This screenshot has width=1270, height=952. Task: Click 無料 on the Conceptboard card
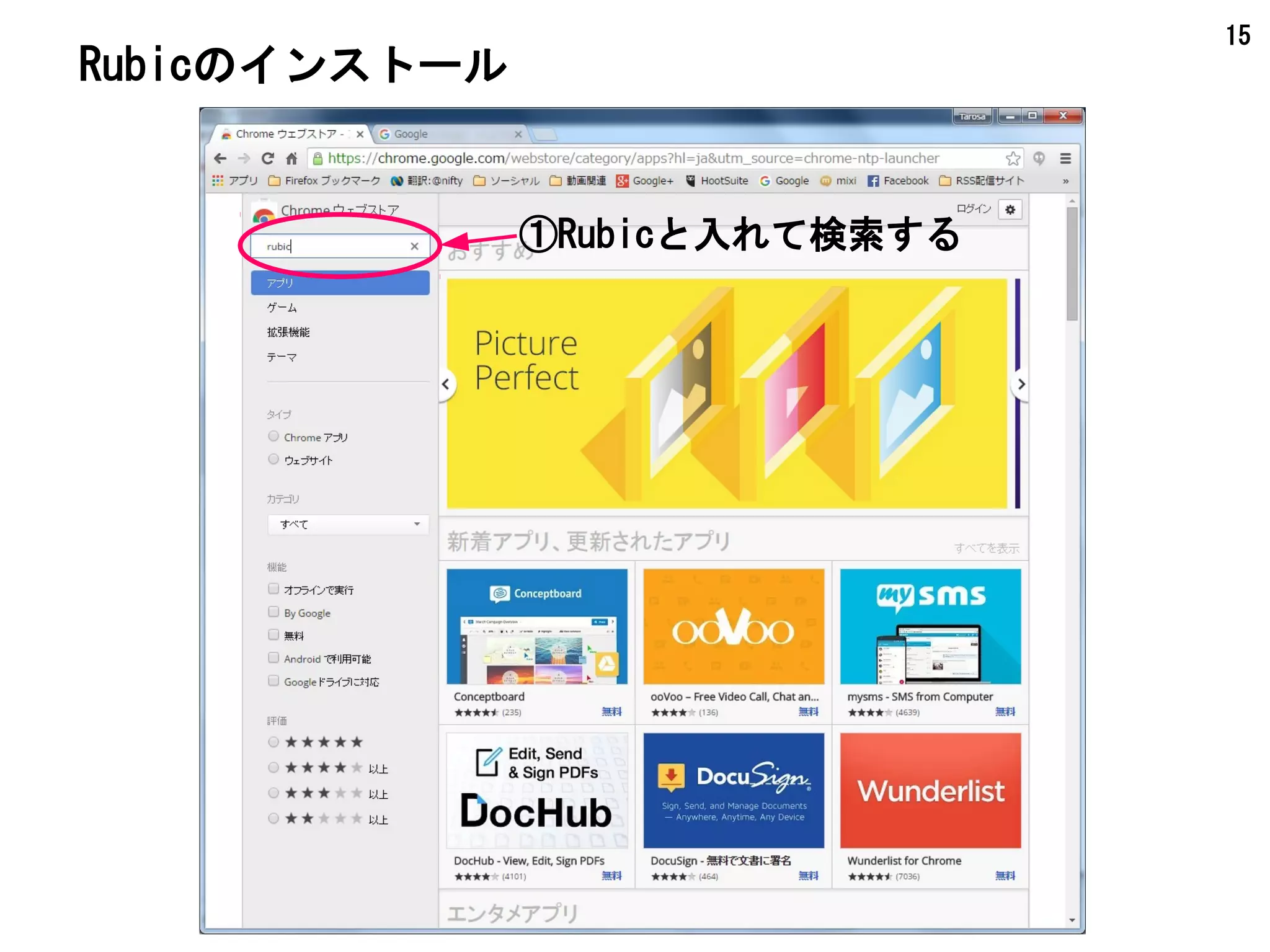(x=611, y=712)
